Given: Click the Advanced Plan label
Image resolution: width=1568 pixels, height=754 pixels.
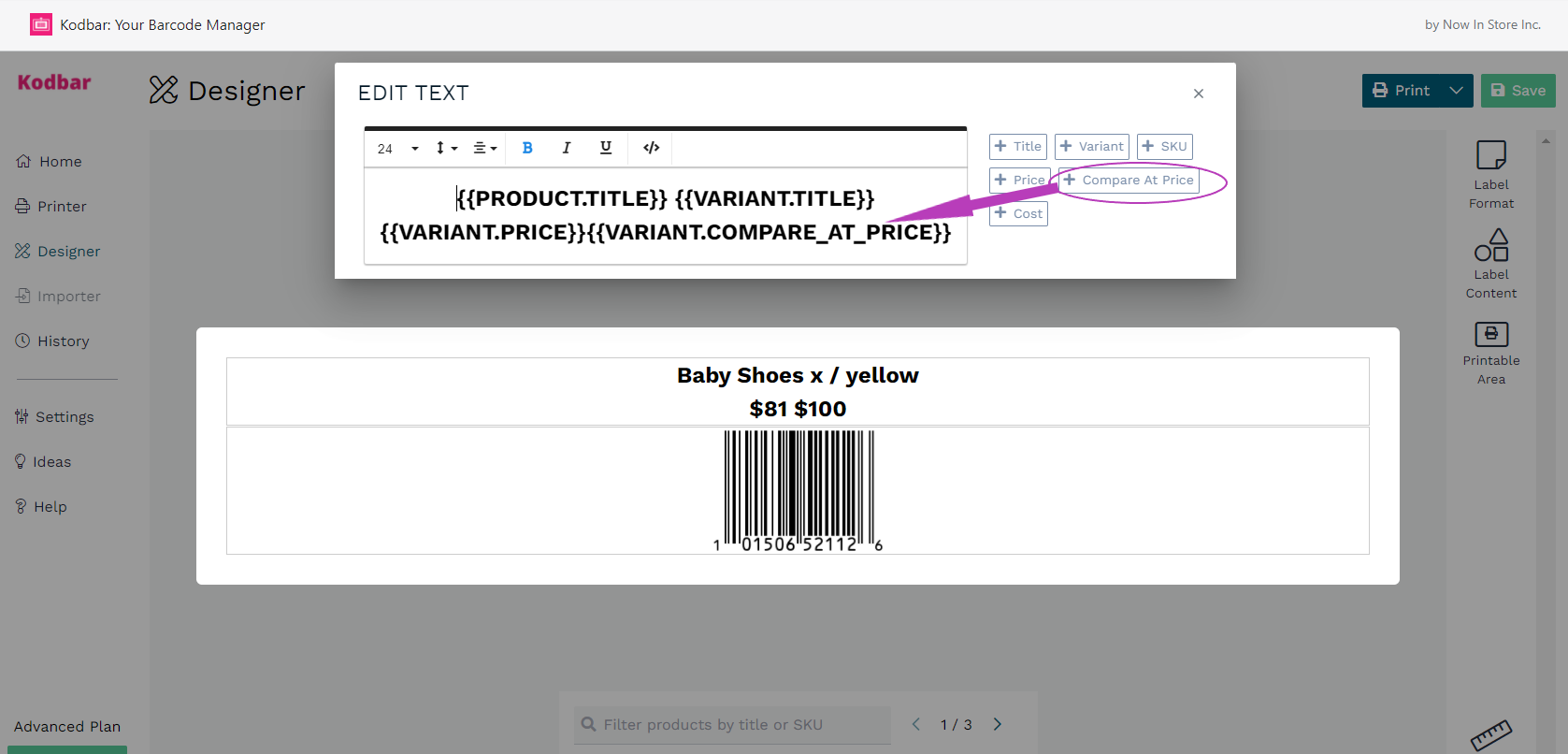Looking at the screenshot, I should click(x=67, y=727).
